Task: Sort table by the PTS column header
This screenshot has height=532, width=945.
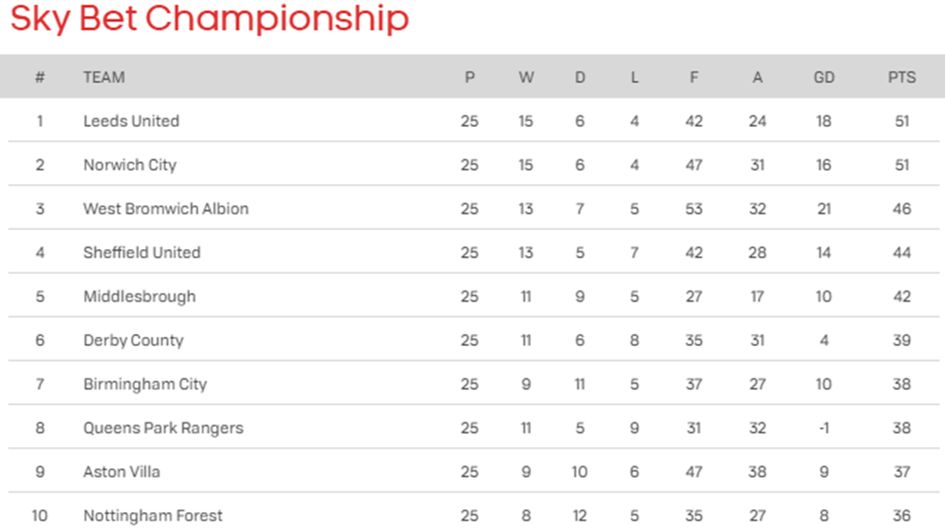Action: pos(901,77)
